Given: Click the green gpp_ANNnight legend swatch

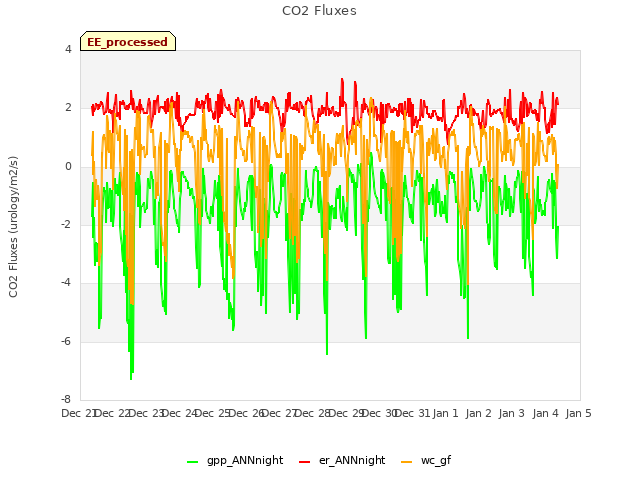Looking at the screenshot, I should [x=192, y=462].
